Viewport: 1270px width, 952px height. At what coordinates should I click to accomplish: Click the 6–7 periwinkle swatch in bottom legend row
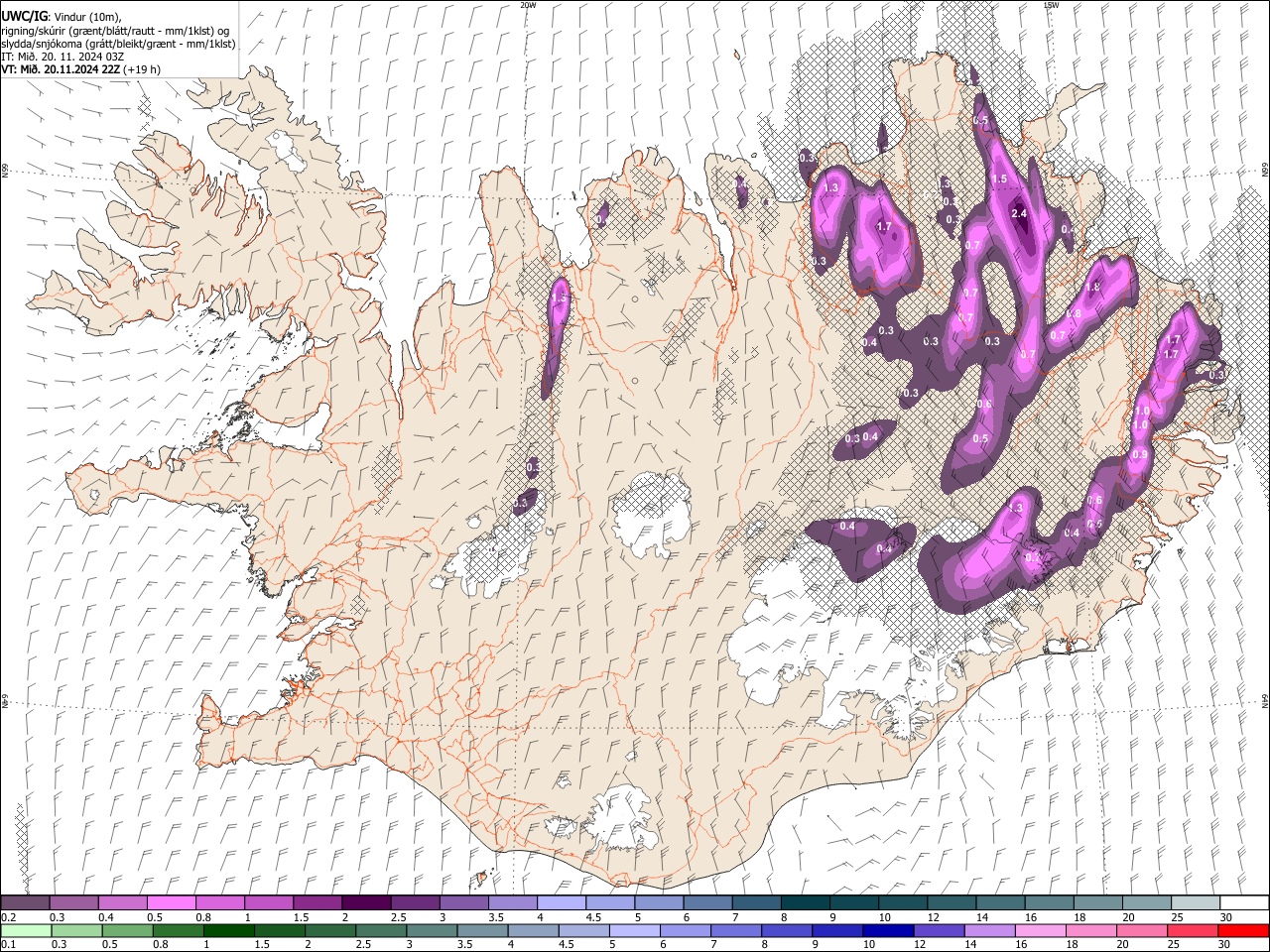click(x=686, y=930)
